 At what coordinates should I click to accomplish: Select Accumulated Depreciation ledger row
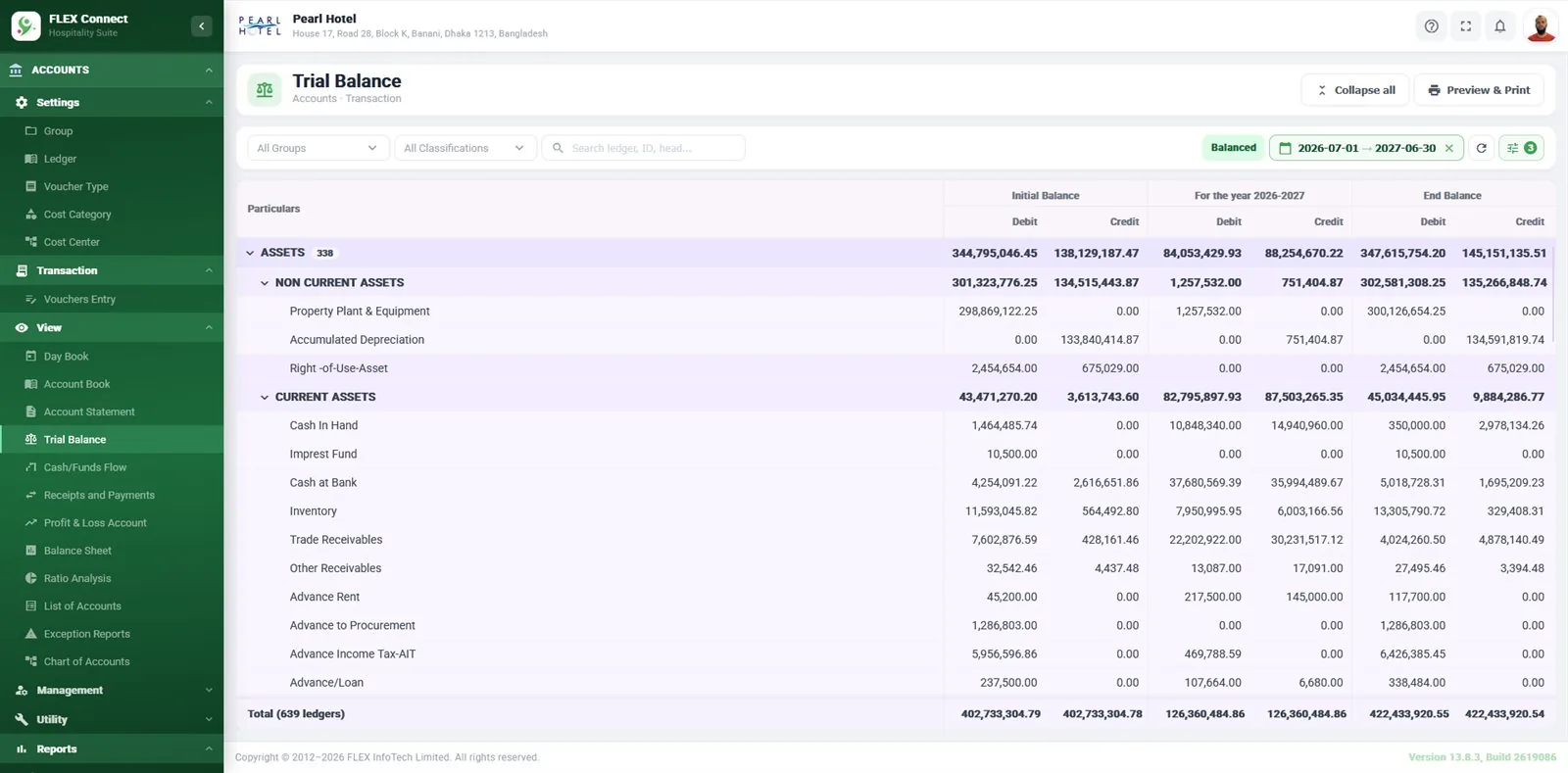[896, 339]
